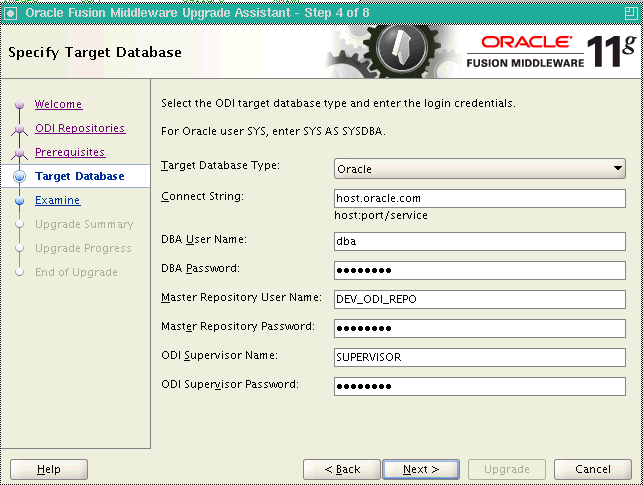Focus the DBA User Name field
643x485 pixels.
click(x=480, y=240)
